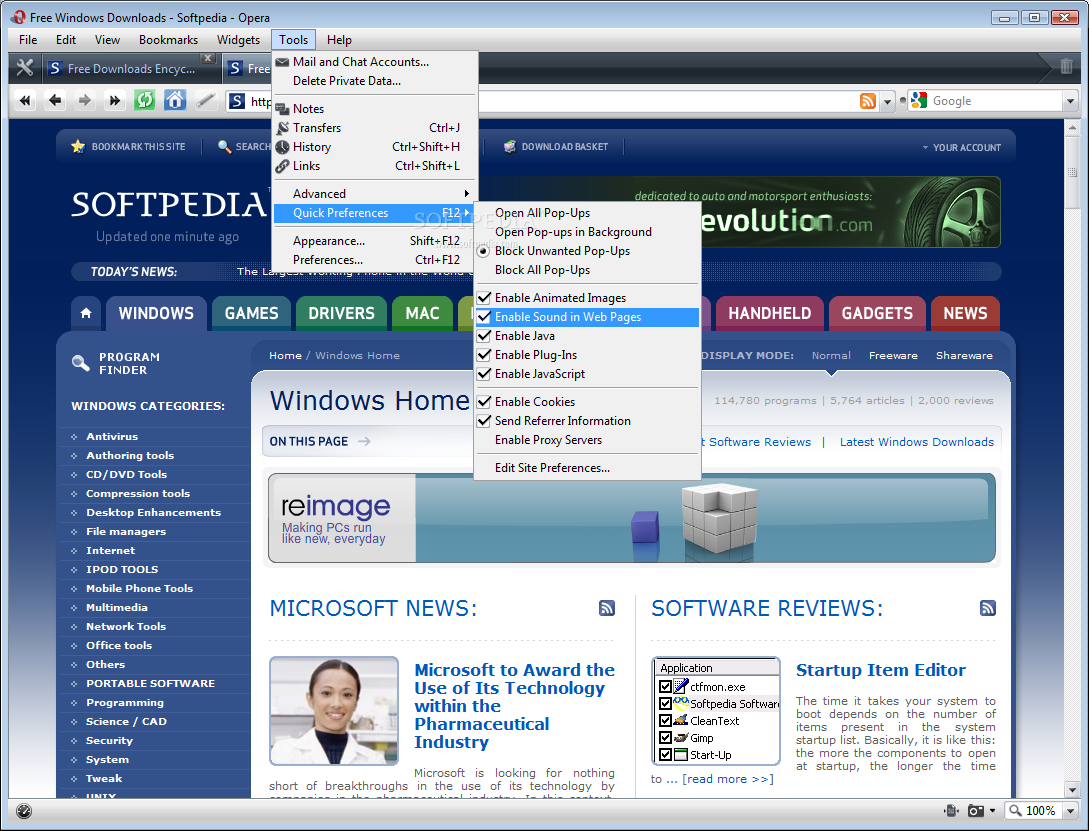
Task: Go to the Home page icon
Action: [x=175, y=101]
